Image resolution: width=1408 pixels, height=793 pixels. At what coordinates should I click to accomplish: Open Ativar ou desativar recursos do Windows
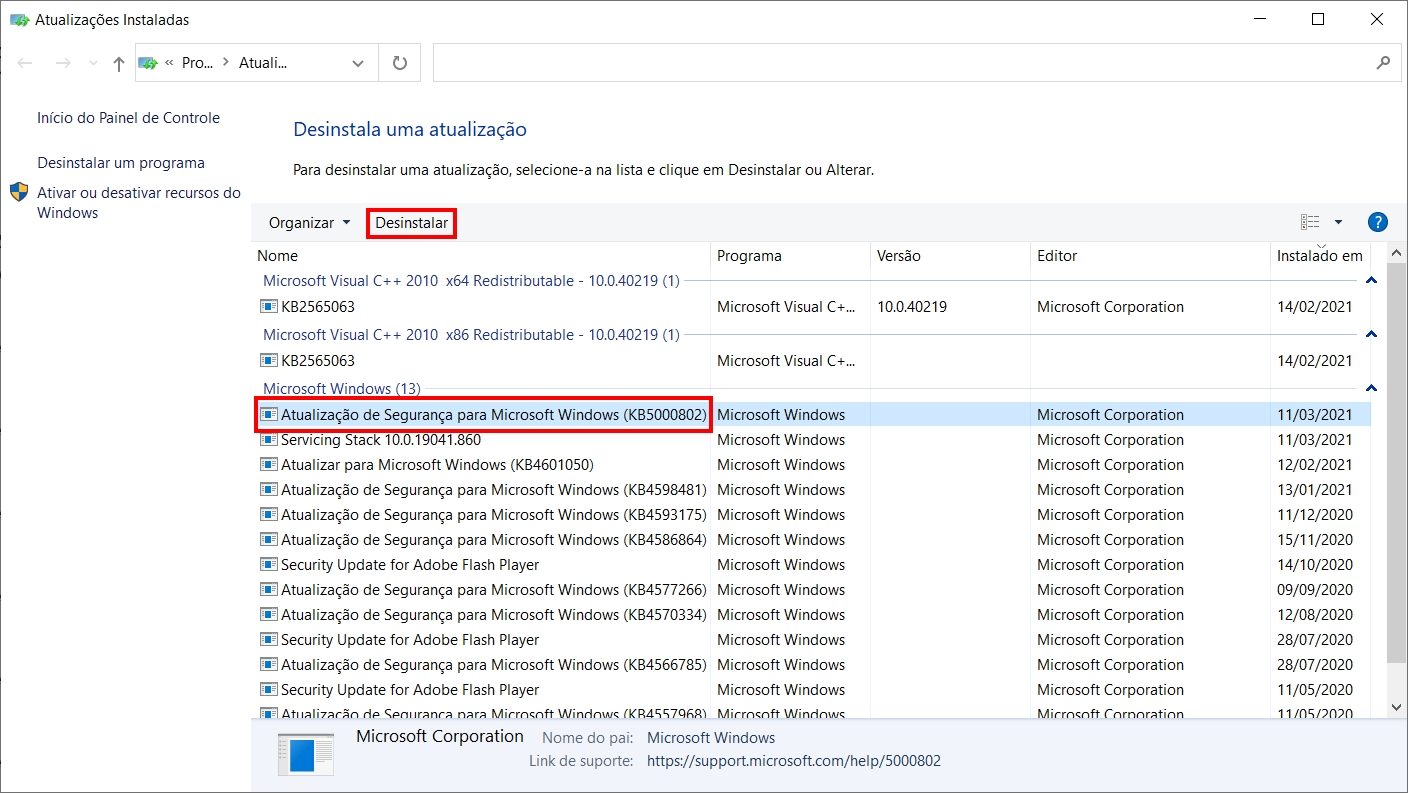click(x=139, y=202)
